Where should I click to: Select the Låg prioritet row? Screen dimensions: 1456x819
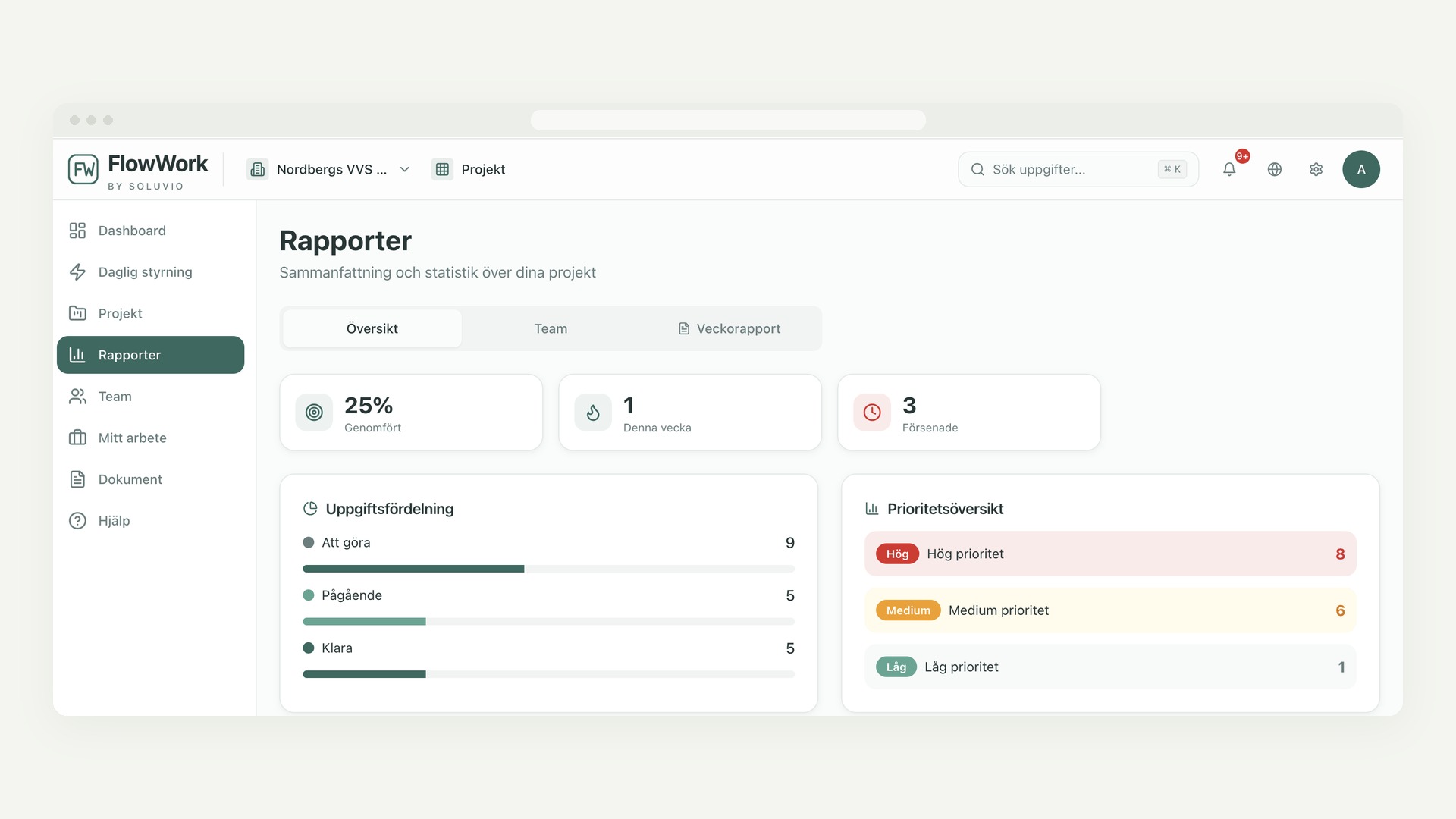tap(1110, 667)
